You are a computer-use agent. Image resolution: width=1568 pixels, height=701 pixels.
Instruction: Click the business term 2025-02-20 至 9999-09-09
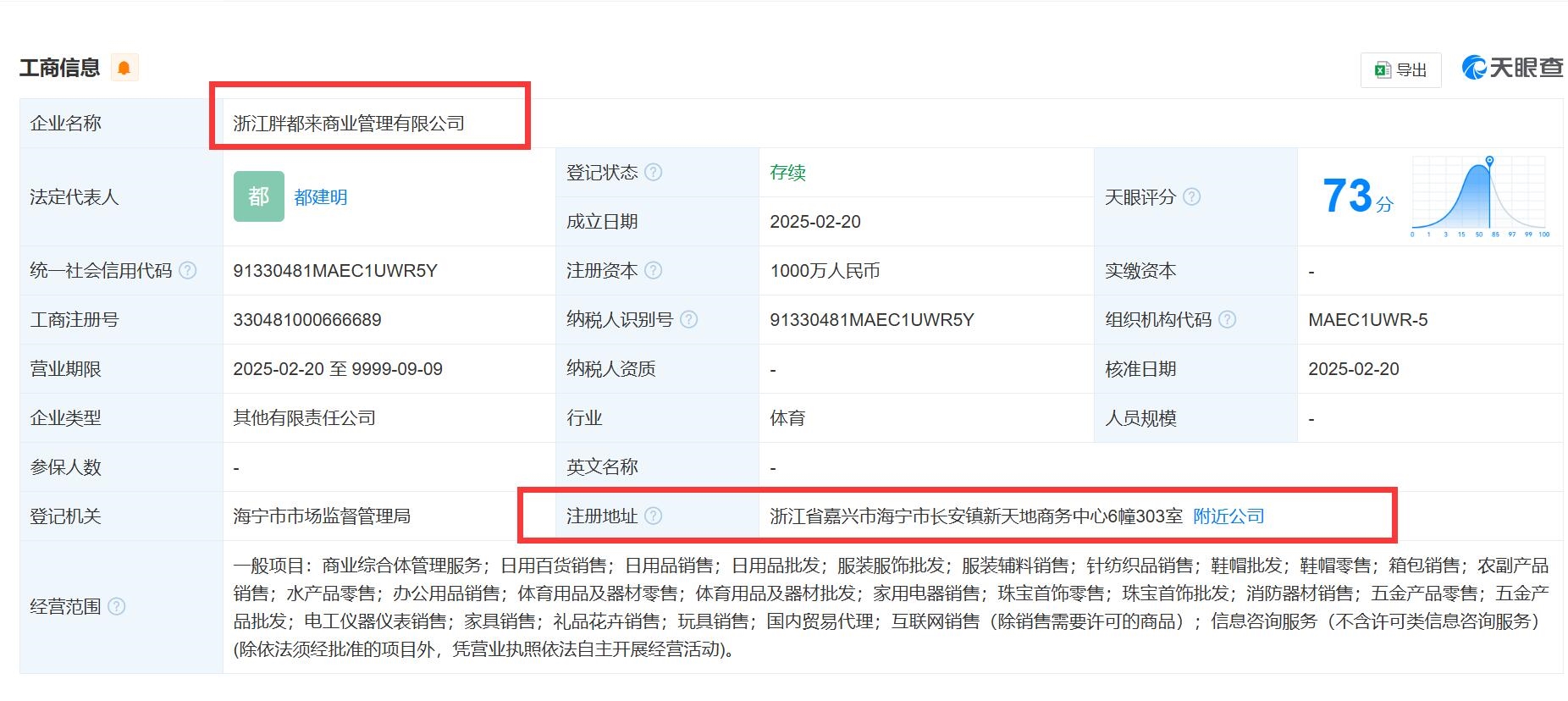pyautogui.click(x=338, y=369)
